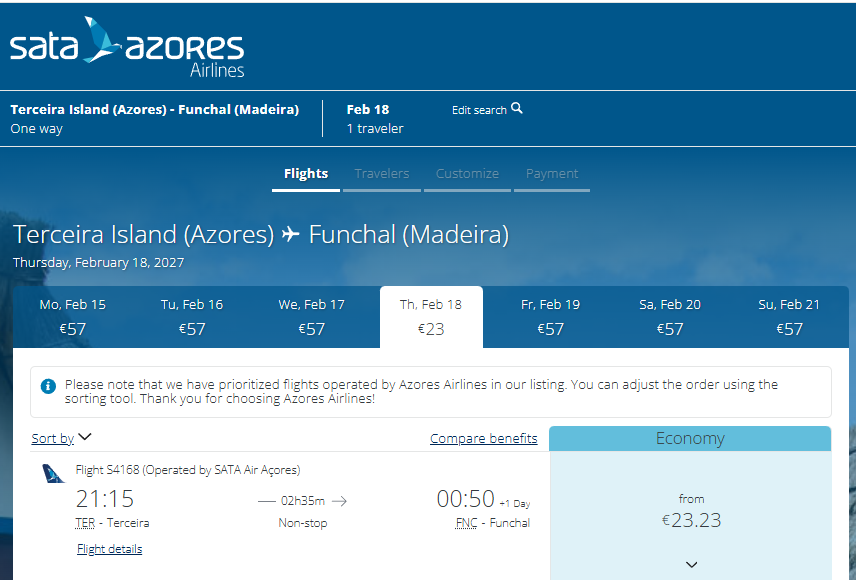This screenshot has height=580, width=856.
Task: Click the Flight S4168 operator text
Action: (x=188, y=470)
